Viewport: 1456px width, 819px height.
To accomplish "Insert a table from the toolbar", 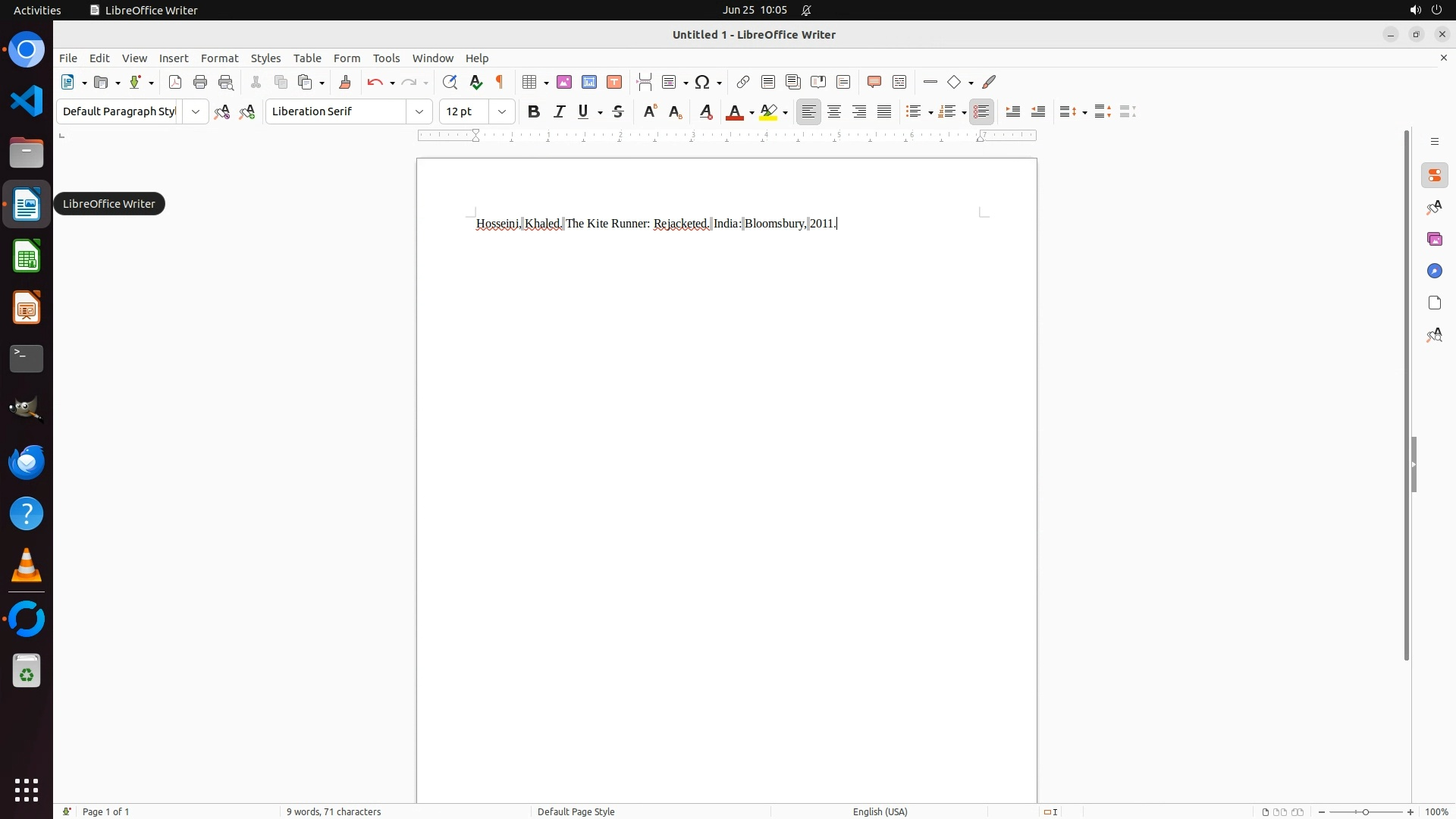I will point(529,82).
